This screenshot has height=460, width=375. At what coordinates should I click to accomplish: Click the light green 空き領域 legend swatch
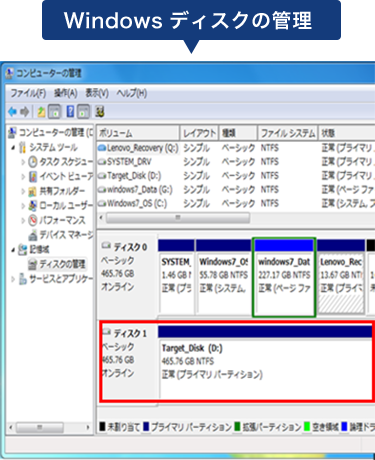(x=307, y=426)
